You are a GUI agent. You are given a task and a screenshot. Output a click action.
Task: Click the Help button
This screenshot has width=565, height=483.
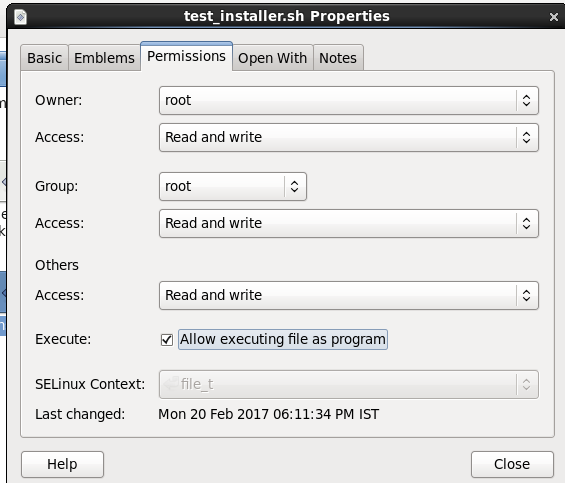tap(62, 464)
